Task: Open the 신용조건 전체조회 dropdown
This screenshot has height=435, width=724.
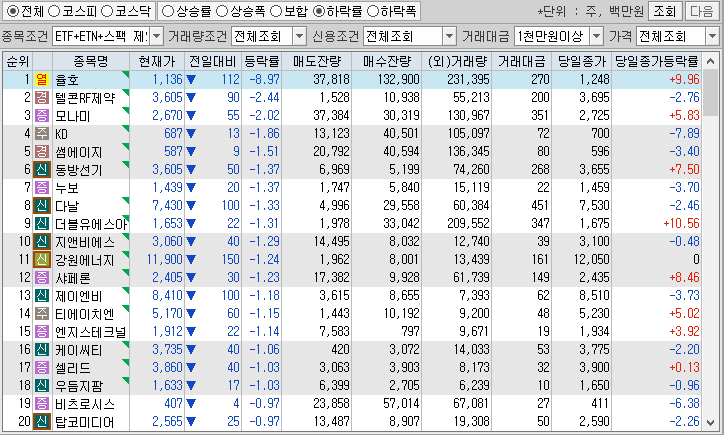Action: click(x=449, y=36)
